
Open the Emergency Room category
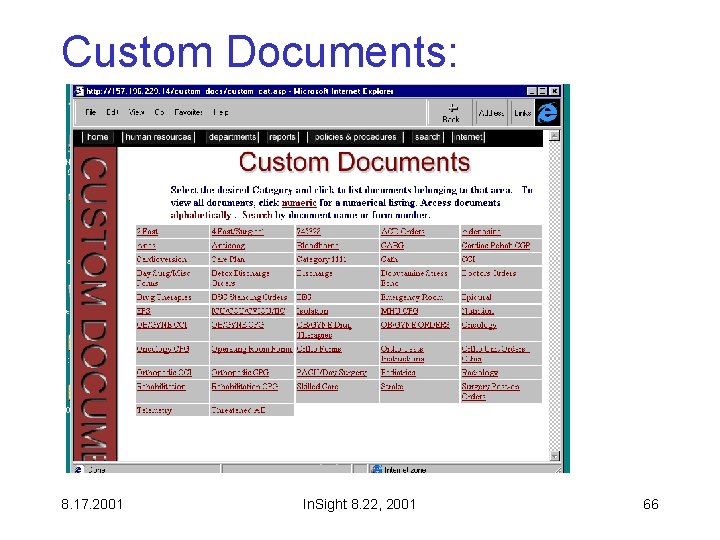click(x=412, y=297)
